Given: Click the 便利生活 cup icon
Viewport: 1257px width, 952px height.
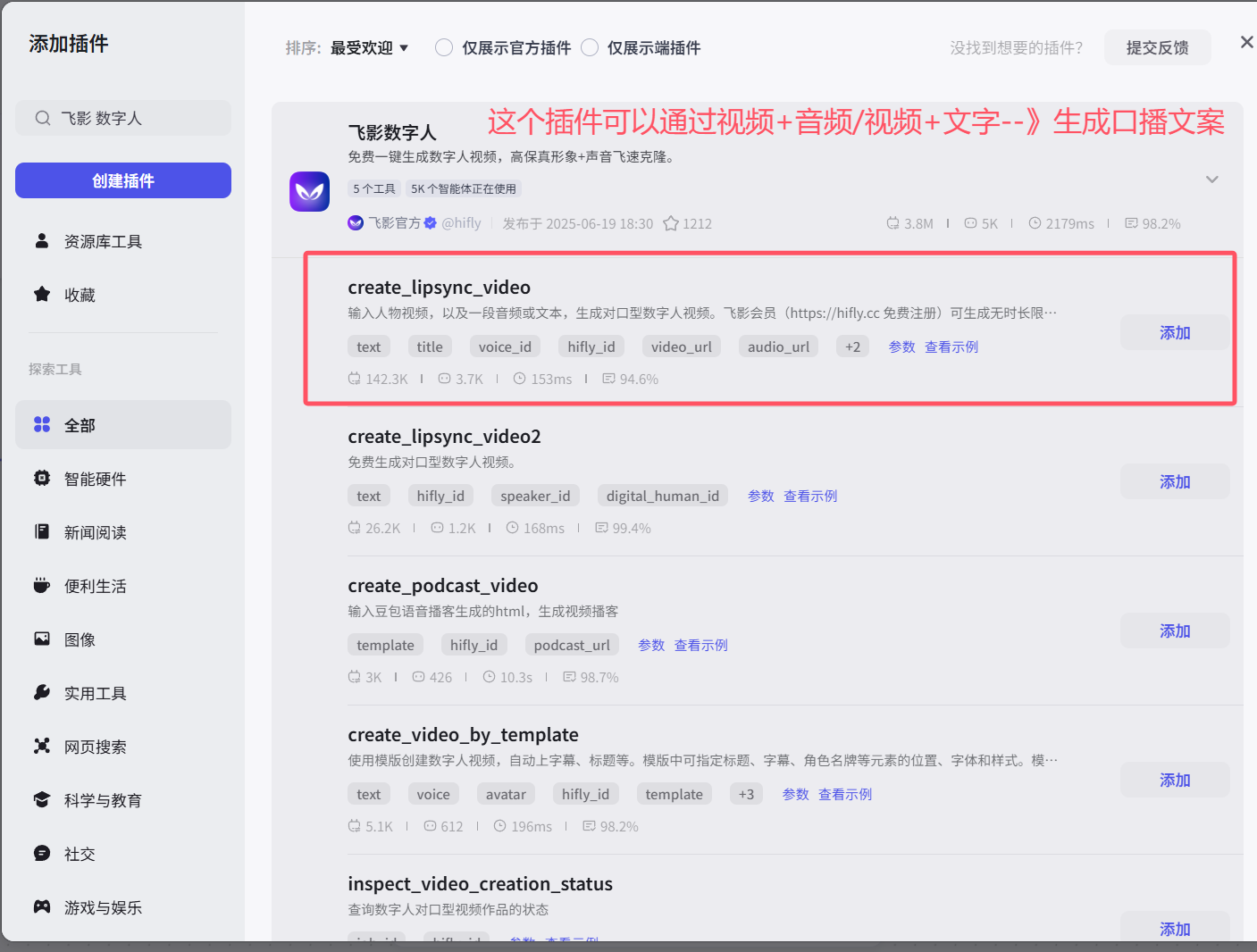Looking at the screenshot, I should [42, 585].
